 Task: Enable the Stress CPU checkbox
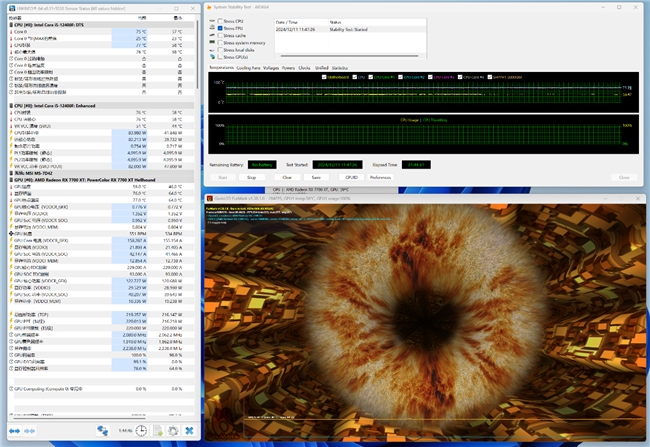pyautogui.click(x=220, y=21)
